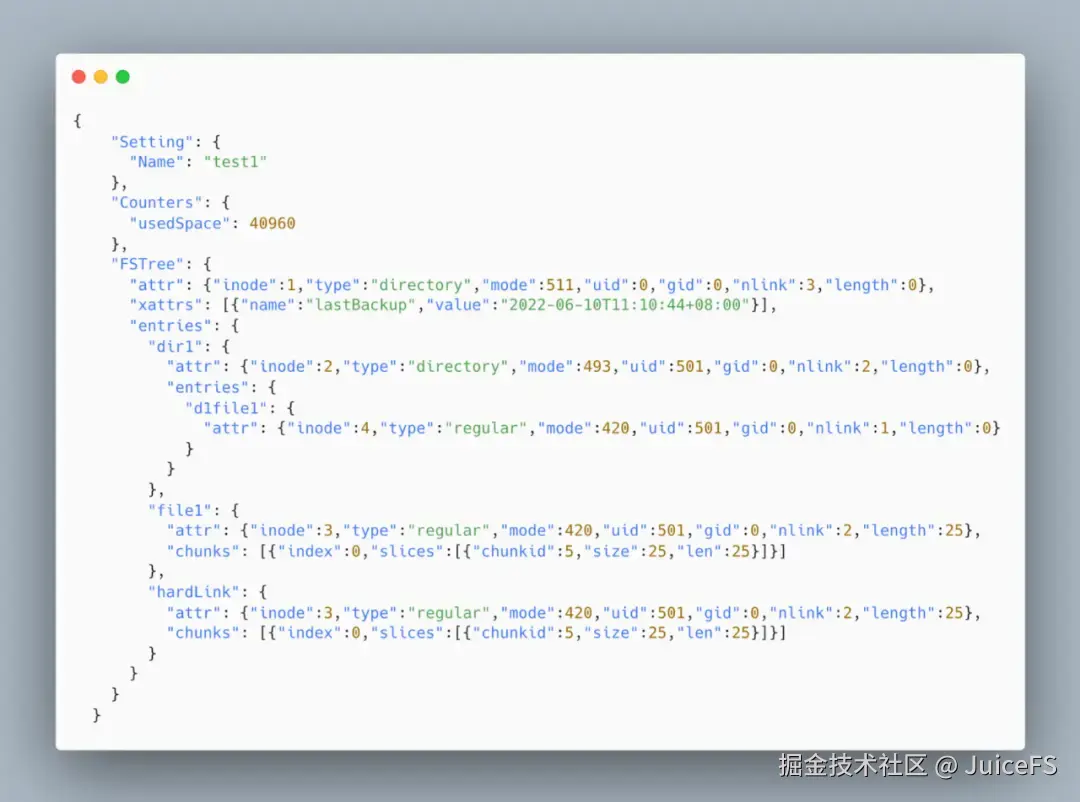The height and width of the screenshot is (802, 1080).
Task: Click the "xattrs" key
Action: 166,305
